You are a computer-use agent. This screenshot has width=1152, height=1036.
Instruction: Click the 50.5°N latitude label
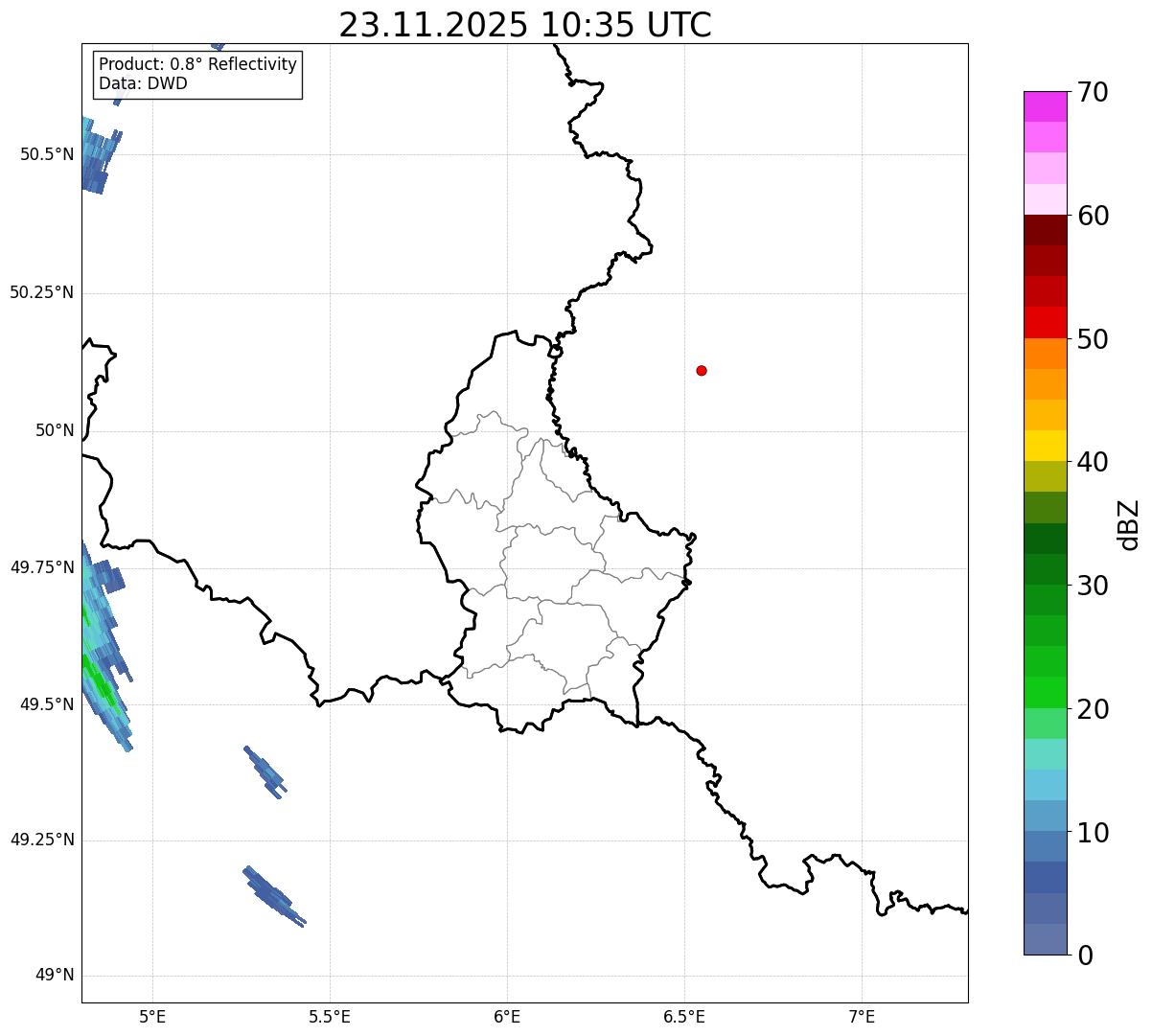[47, 154]
